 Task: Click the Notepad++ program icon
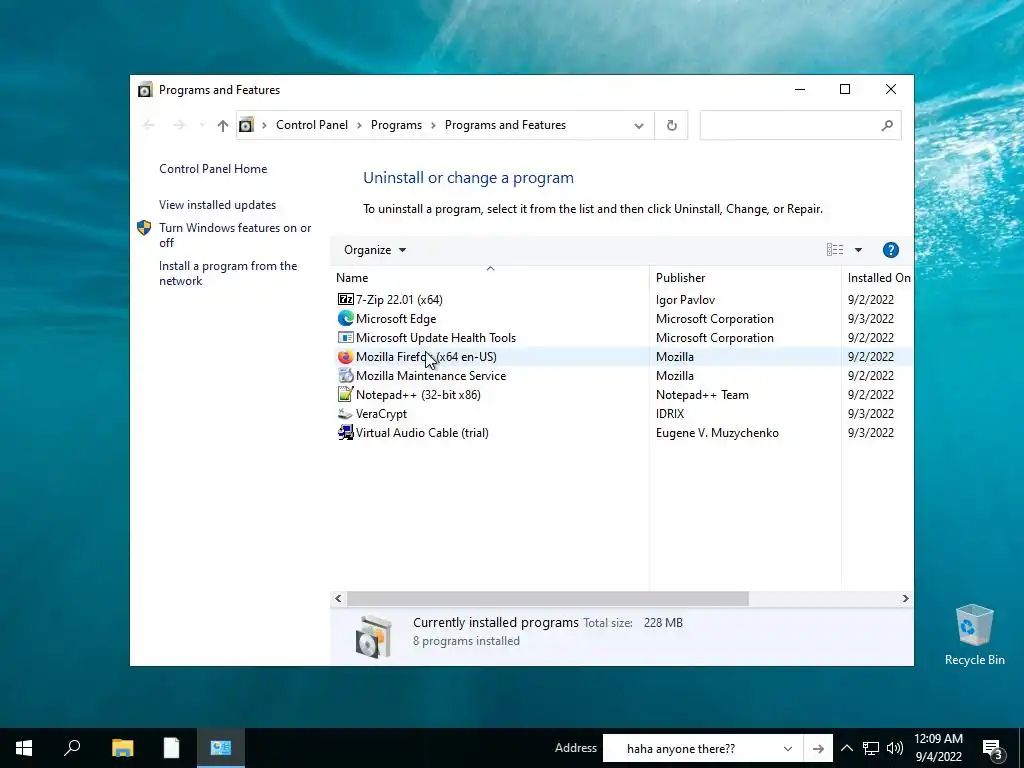[345, 394]
